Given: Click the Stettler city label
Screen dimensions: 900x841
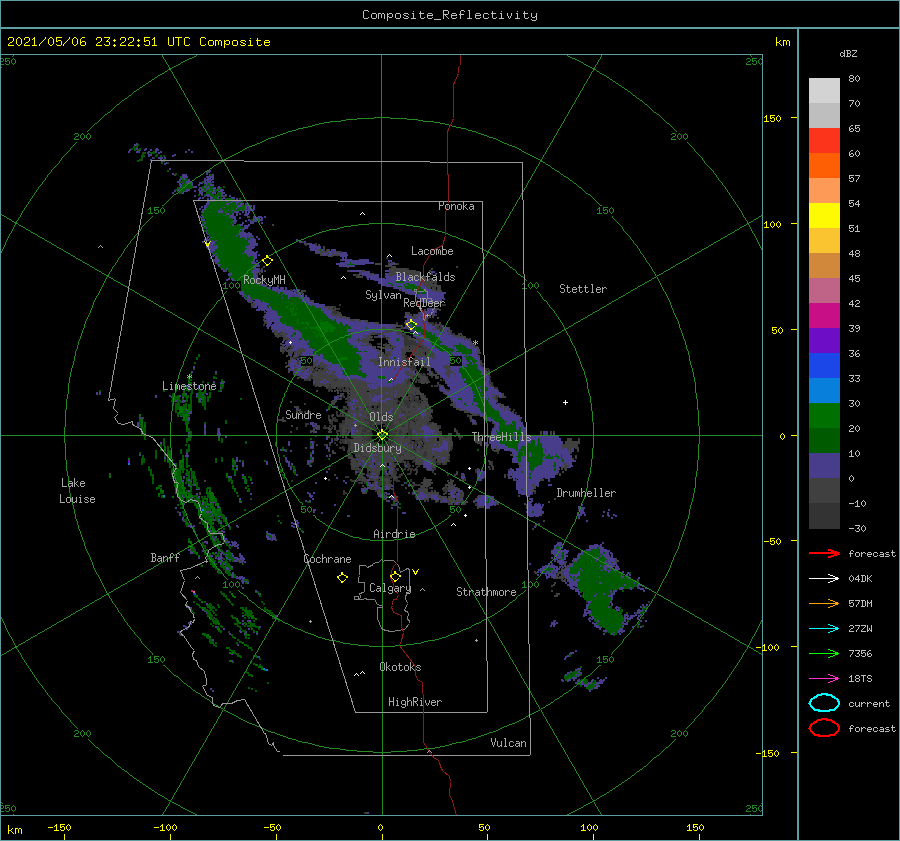Looking at the screenshot, I should click(583, 289).
